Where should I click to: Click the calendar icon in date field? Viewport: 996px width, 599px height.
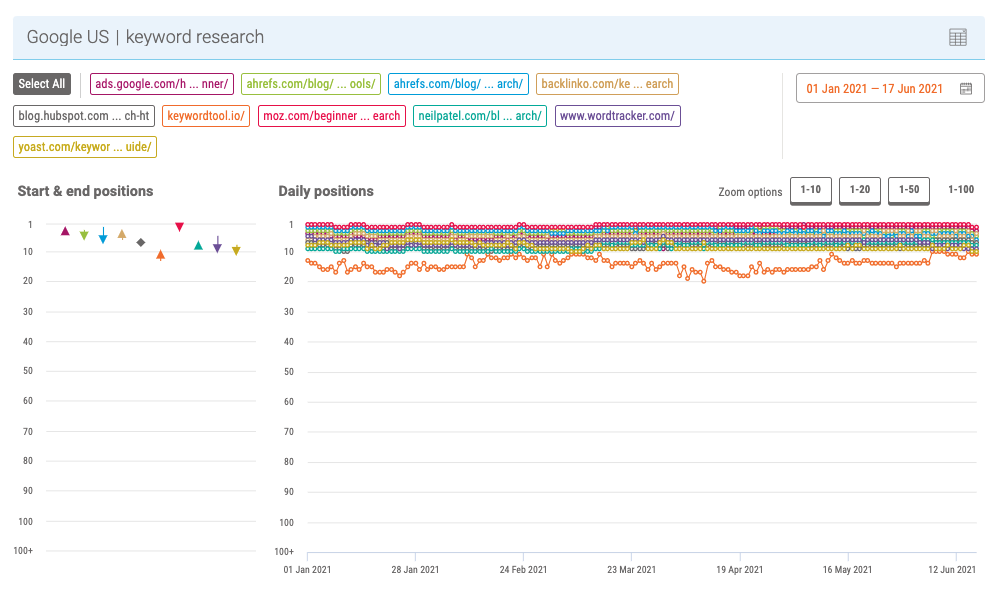point(965,89)
